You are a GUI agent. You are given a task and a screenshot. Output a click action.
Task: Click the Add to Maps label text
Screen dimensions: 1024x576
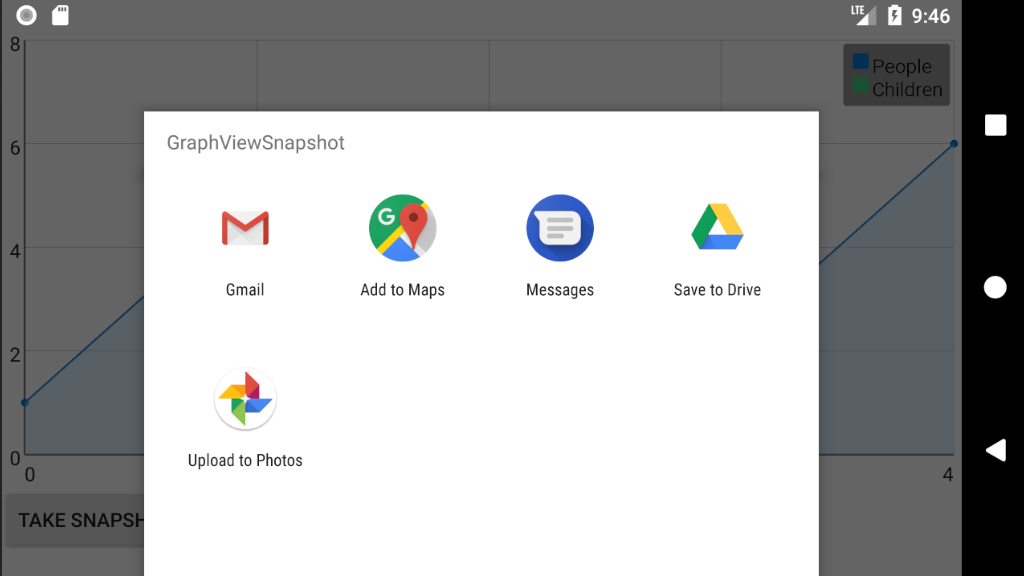click(x=402, y=289)
